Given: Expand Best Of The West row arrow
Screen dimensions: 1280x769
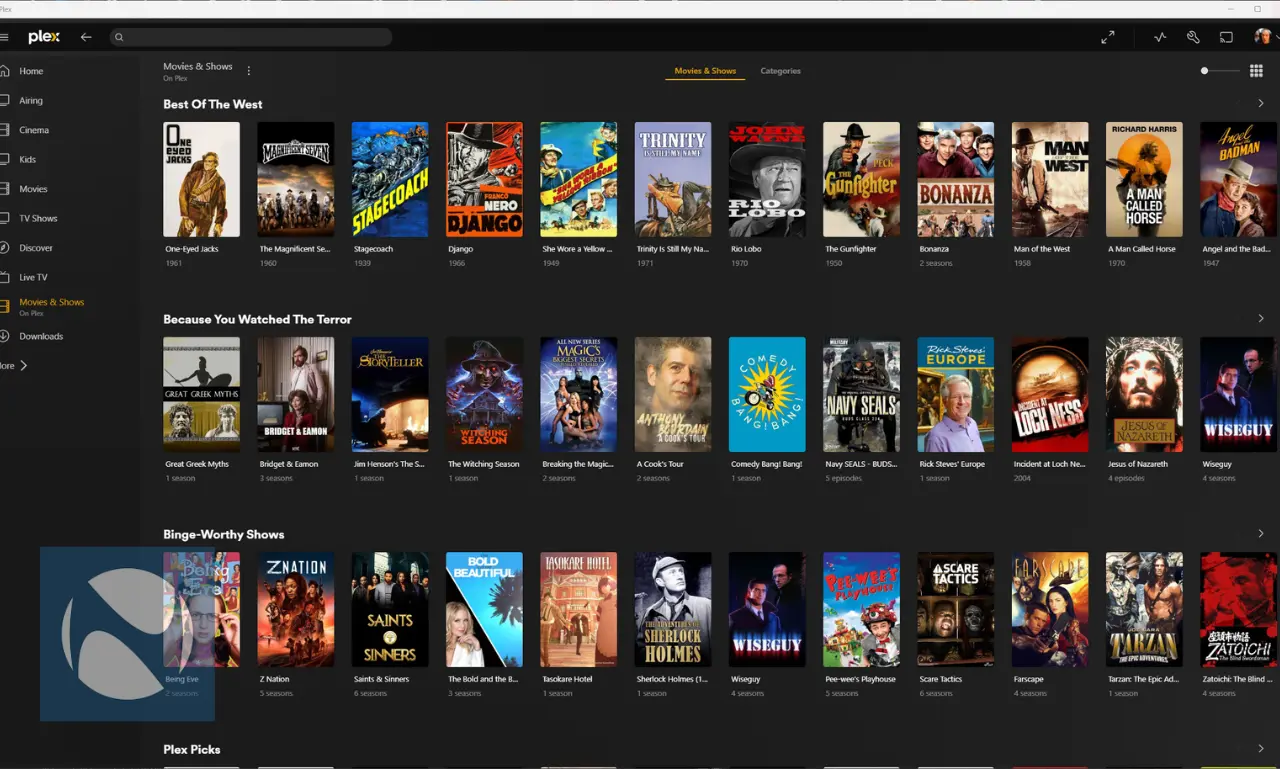Looking at the screenshot, I should click(1260, 104).
